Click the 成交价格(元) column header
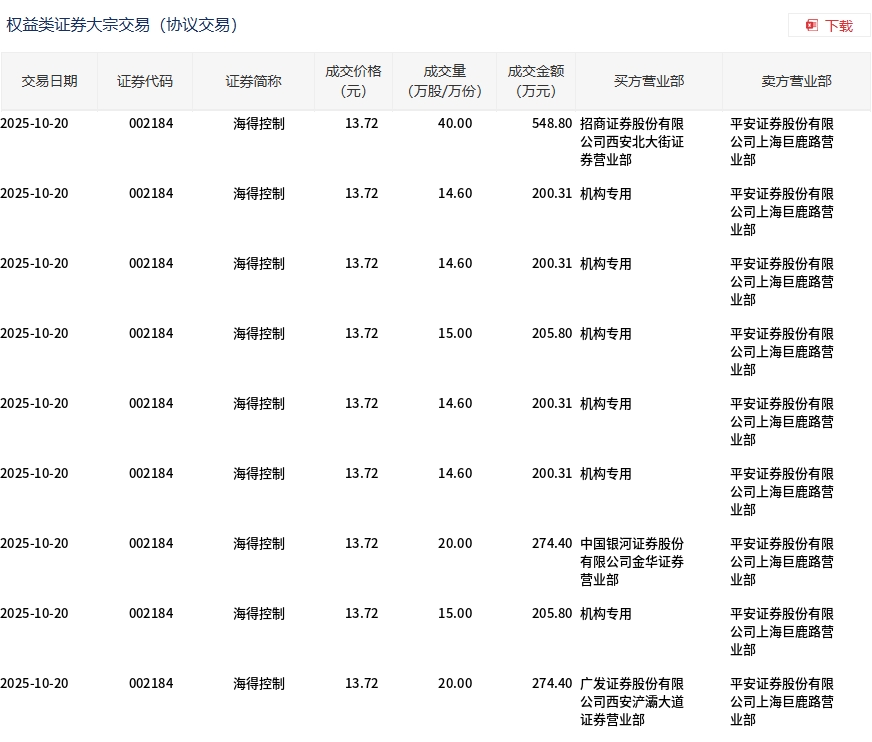Screen dimensions: 872x742 (x=353, y=81)
